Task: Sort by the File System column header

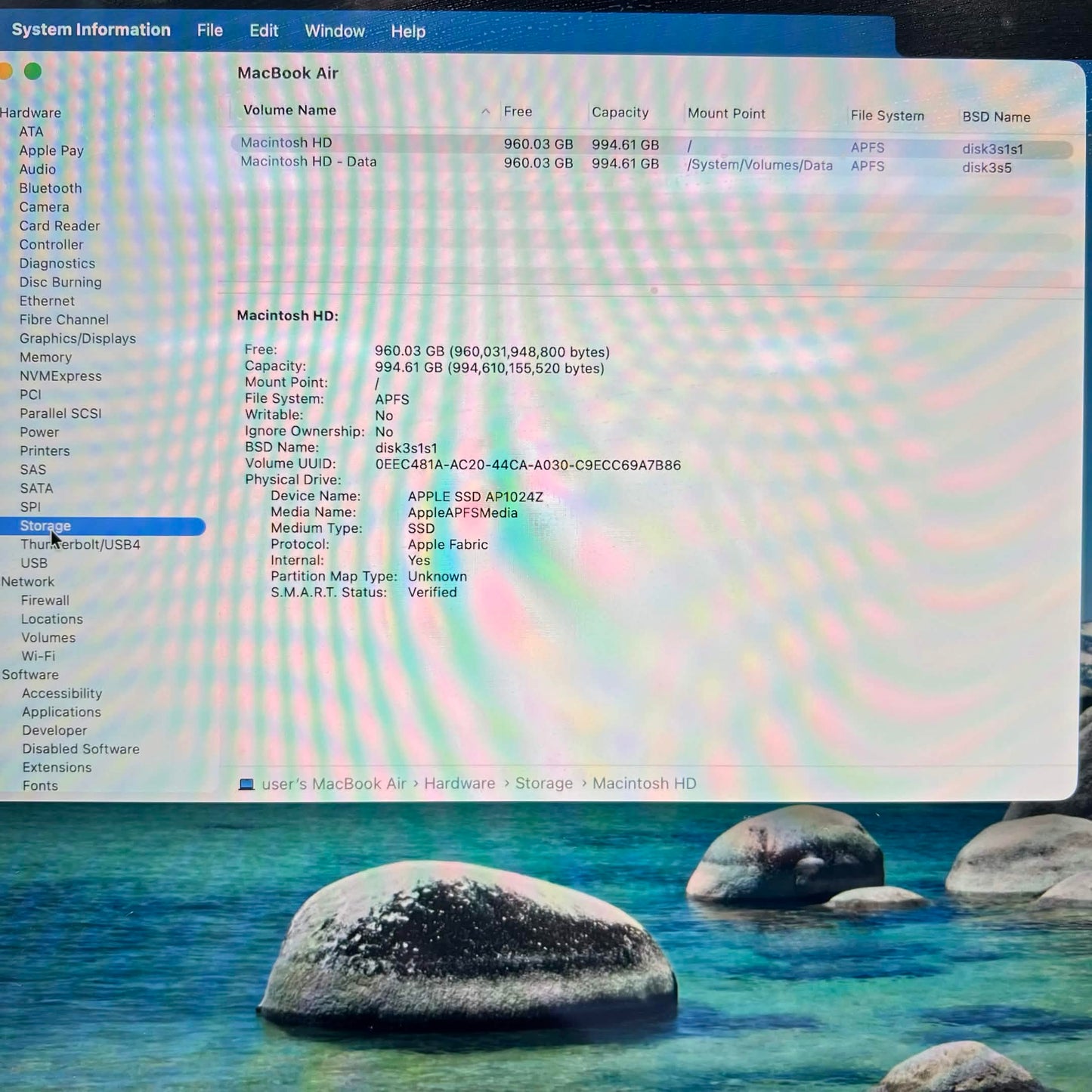Action: [x=887, y=116]
